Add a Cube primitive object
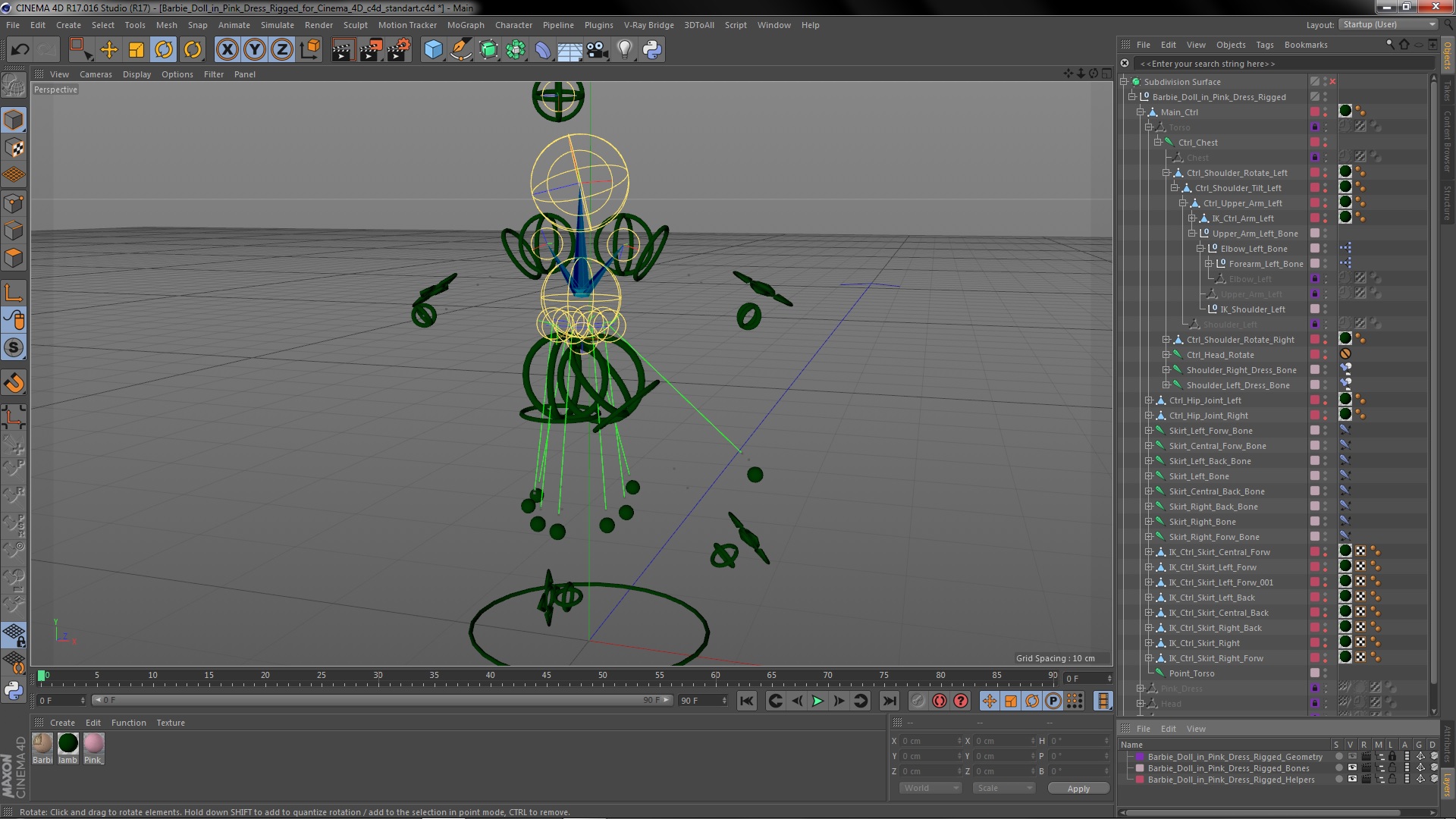 pyautogui.click(x=433, y=50)
